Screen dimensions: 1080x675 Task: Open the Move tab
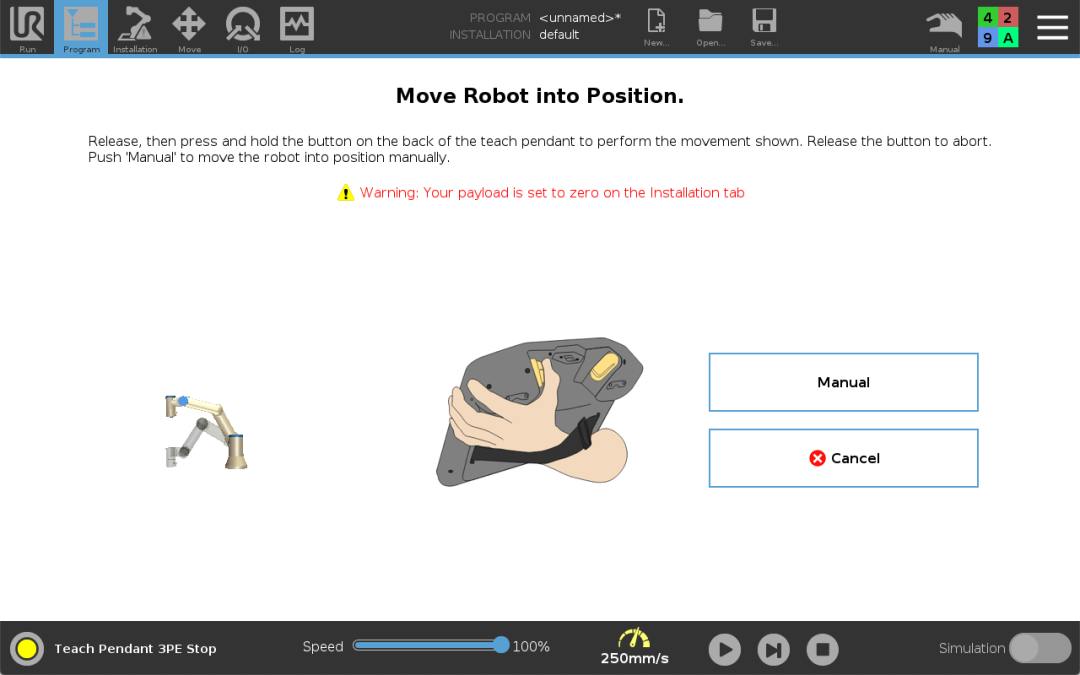[x=189, y=27]
